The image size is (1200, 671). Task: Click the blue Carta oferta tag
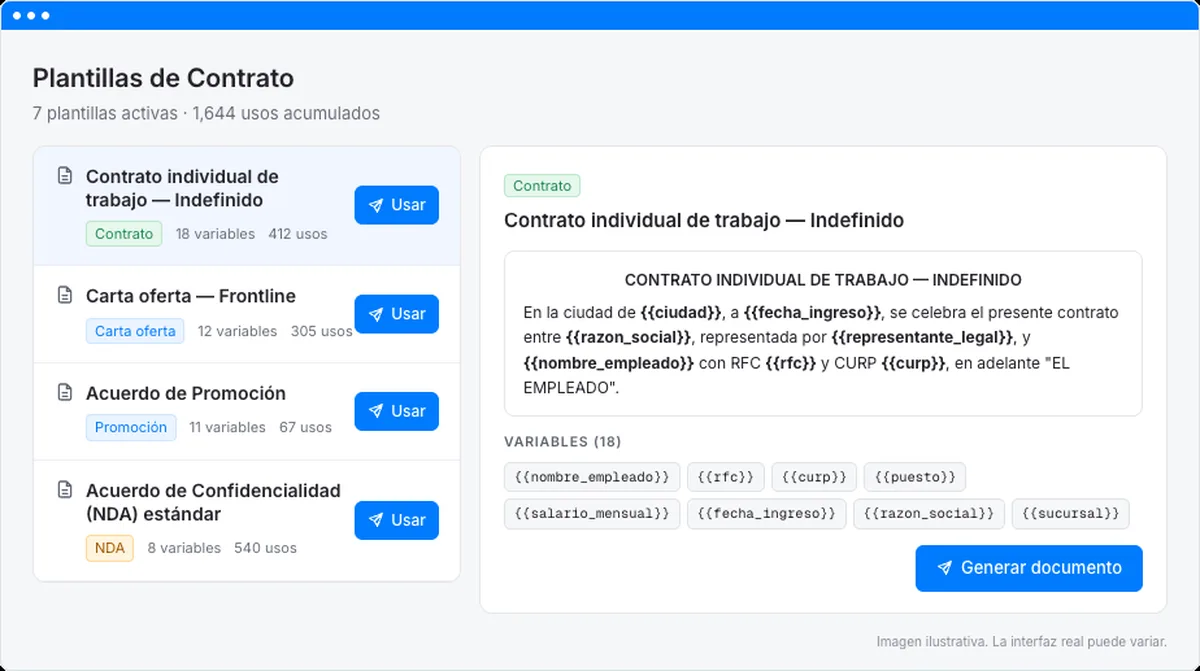click(135, 331)
